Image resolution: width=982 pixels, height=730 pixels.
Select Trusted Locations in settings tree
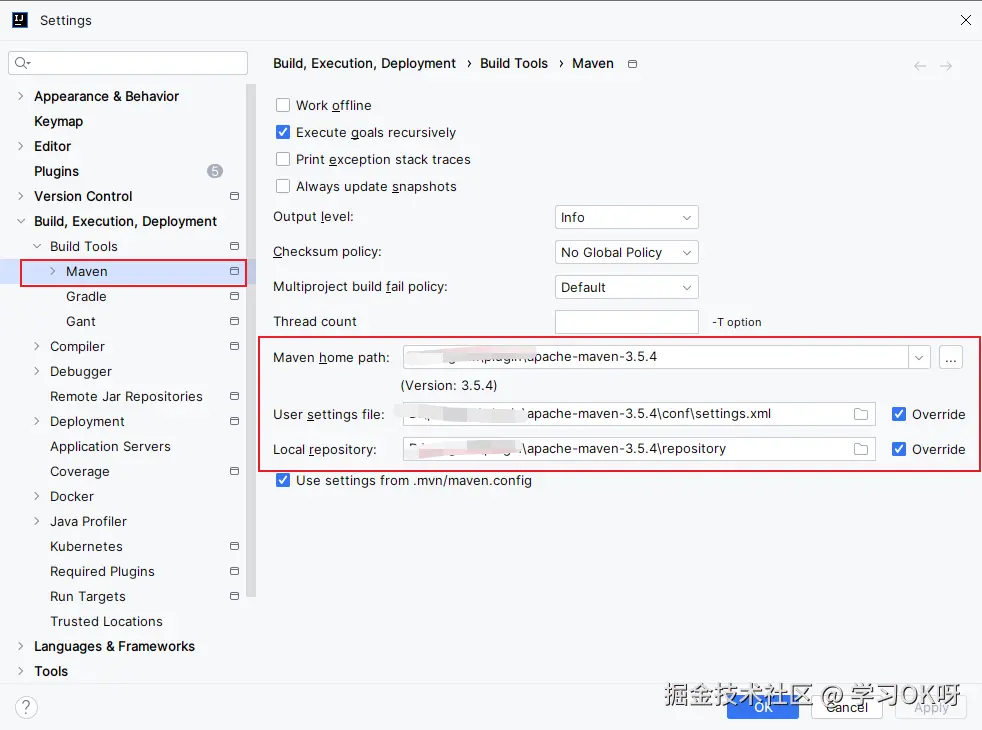106,621
